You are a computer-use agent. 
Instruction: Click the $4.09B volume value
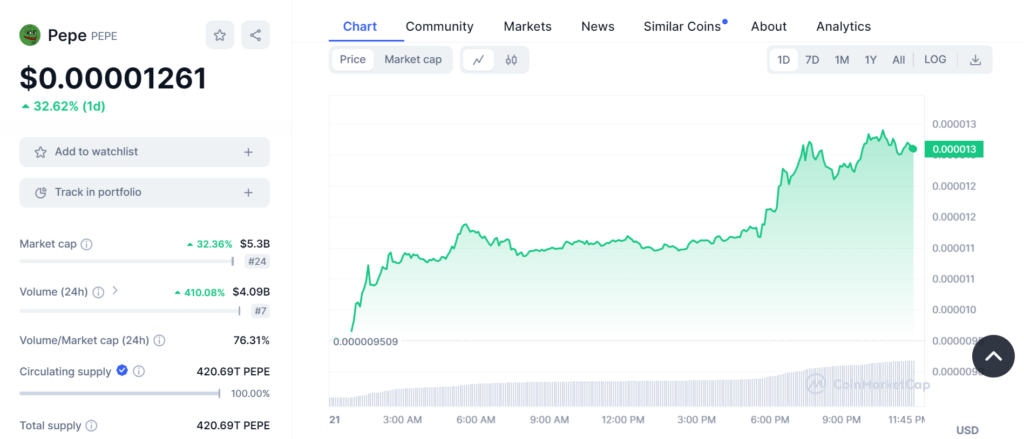[x=251, y=292]
